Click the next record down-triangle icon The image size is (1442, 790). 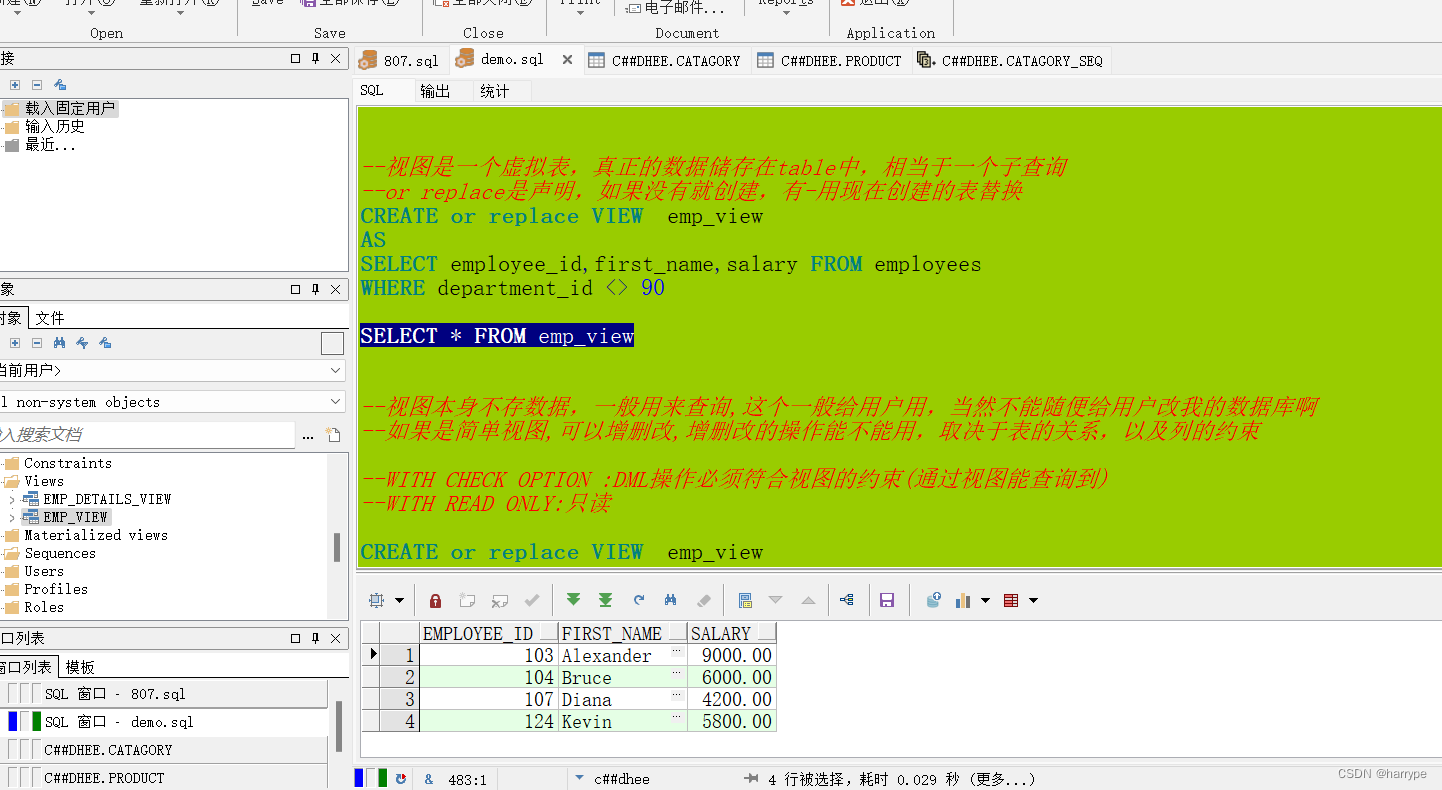[x=775, y=600]
